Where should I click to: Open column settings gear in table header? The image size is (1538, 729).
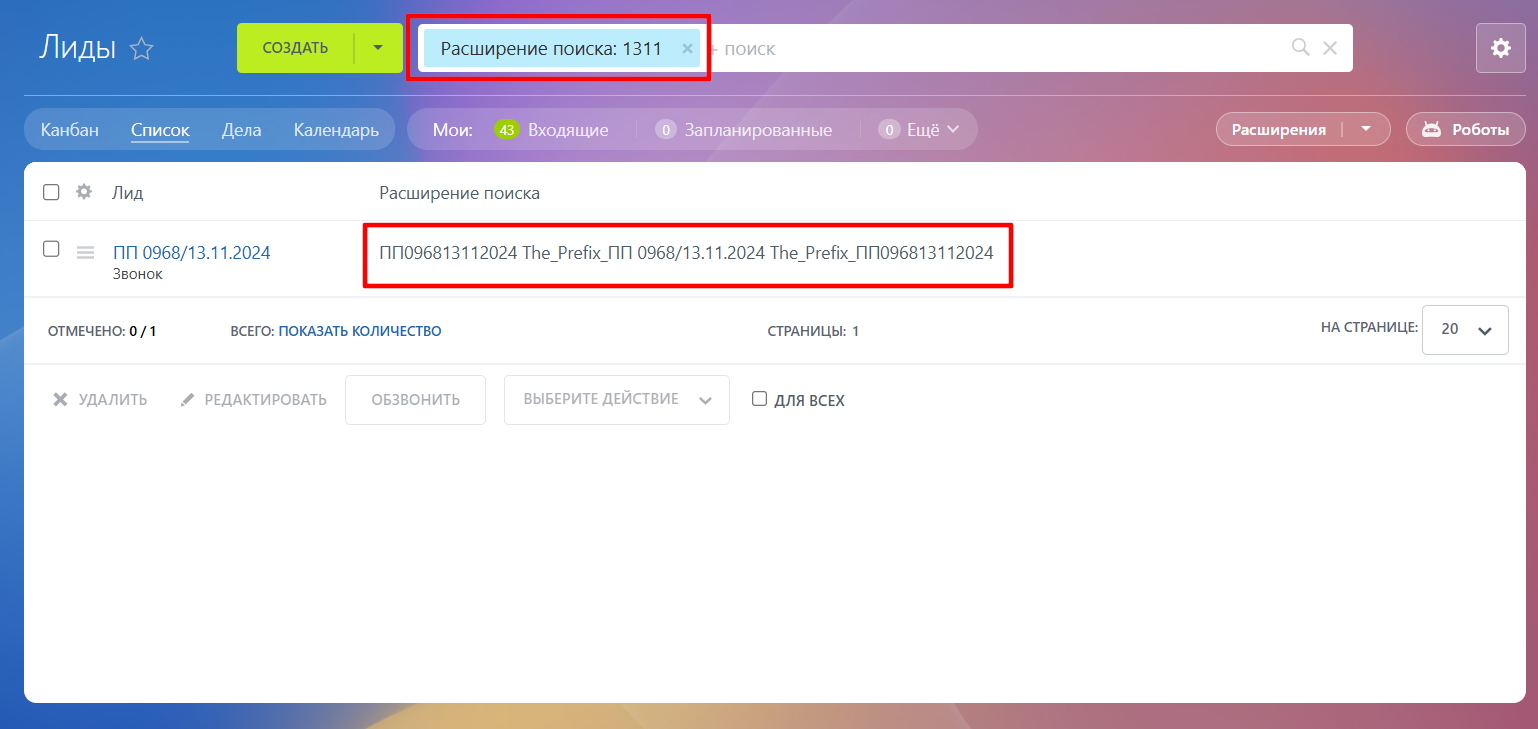84,192
